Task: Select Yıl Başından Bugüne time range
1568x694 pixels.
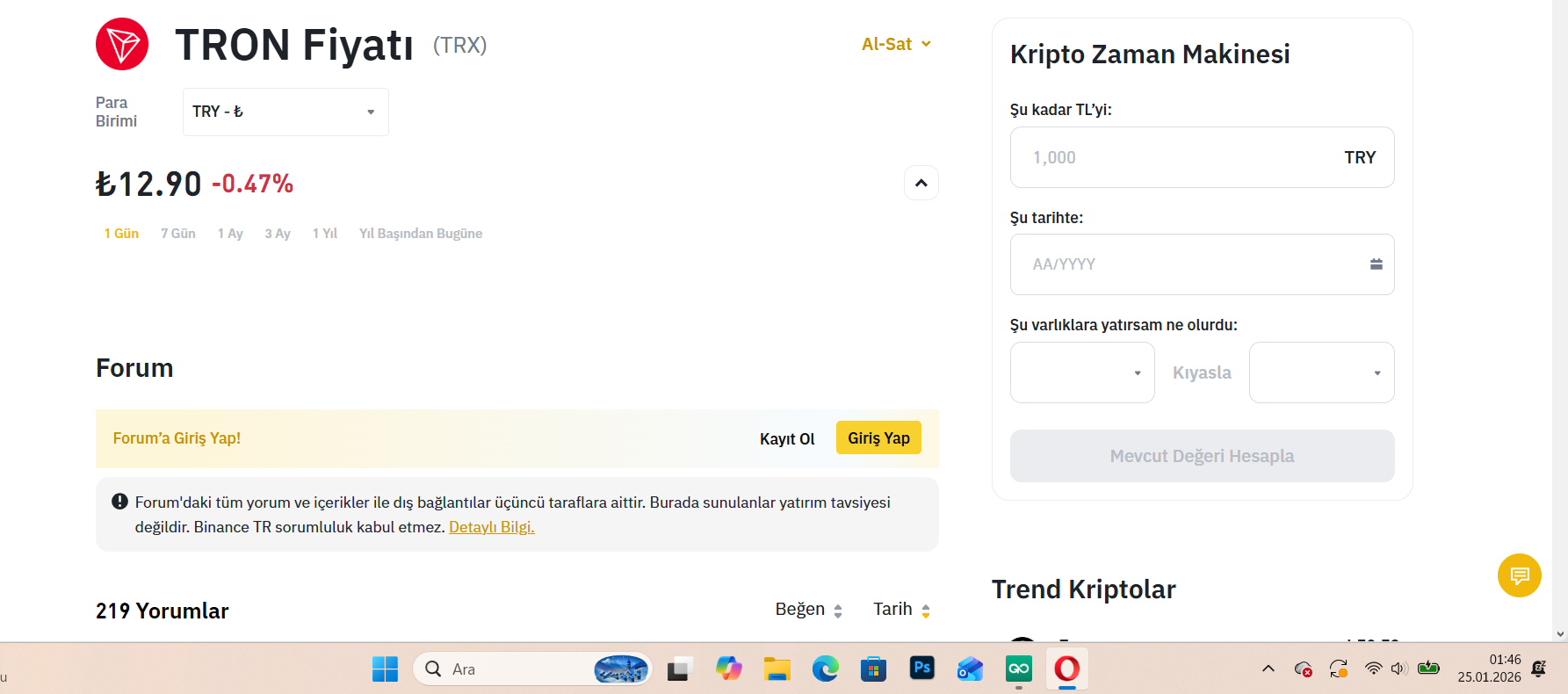Action: click(421, 234)
